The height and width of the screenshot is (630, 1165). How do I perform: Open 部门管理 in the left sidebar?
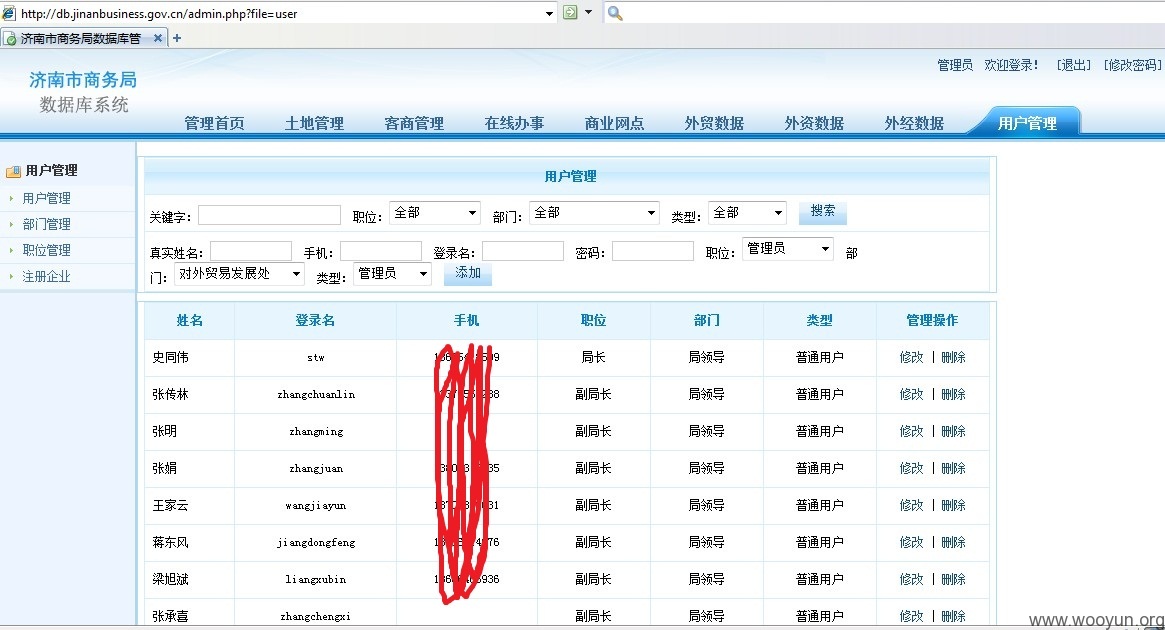point(46,224)
